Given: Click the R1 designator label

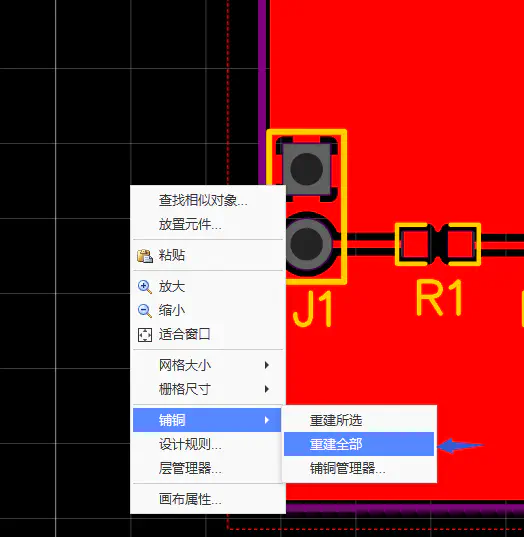Looking at the screenshot, I should [x=439, y=297].
